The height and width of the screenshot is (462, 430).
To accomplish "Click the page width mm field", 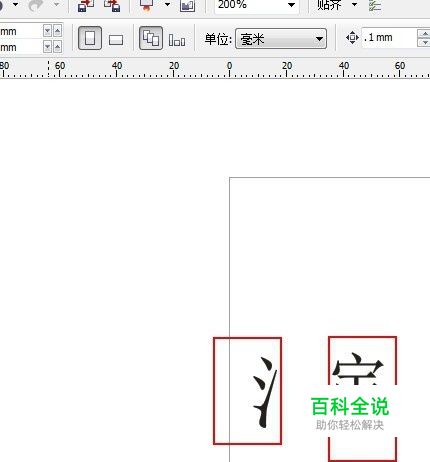I will point(21,31).
